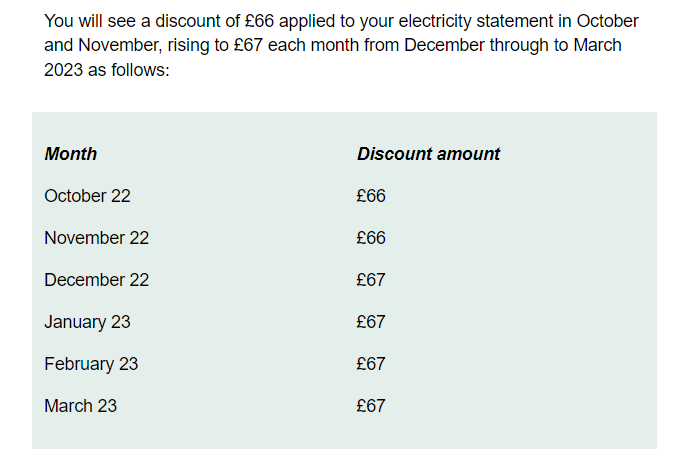Select the "December 22" month cell
This screenshot has height=464, width=687.
(x=96, y=280)
